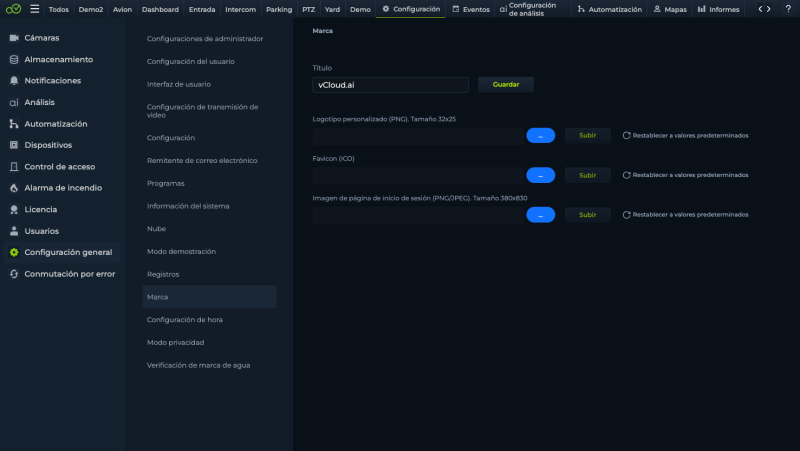Click Subir for custom logo
This screenshot has height=451, width=800.
point(587,135)
